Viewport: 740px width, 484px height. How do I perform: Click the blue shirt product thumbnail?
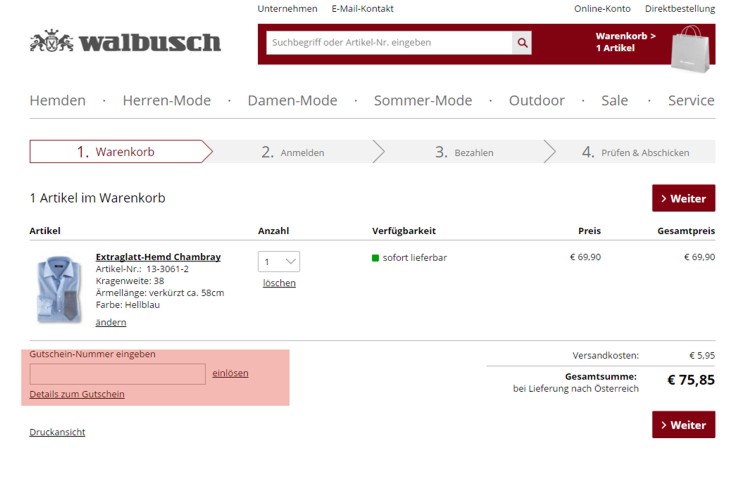59,289
